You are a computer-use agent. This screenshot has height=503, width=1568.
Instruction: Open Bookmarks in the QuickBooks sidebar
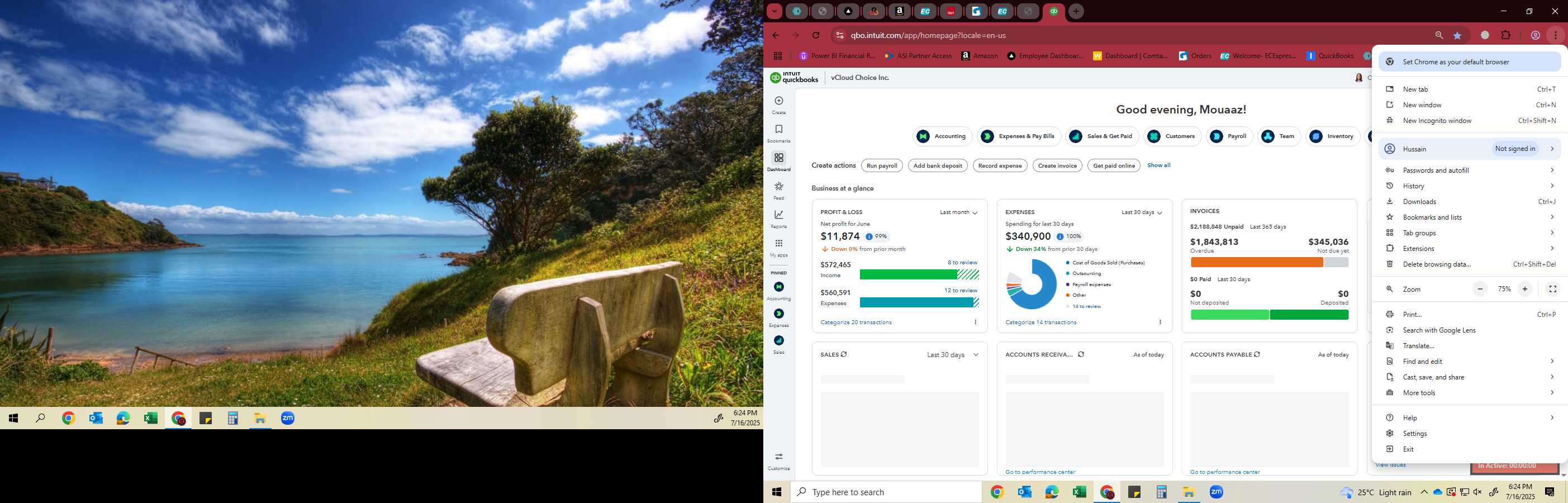778,134
